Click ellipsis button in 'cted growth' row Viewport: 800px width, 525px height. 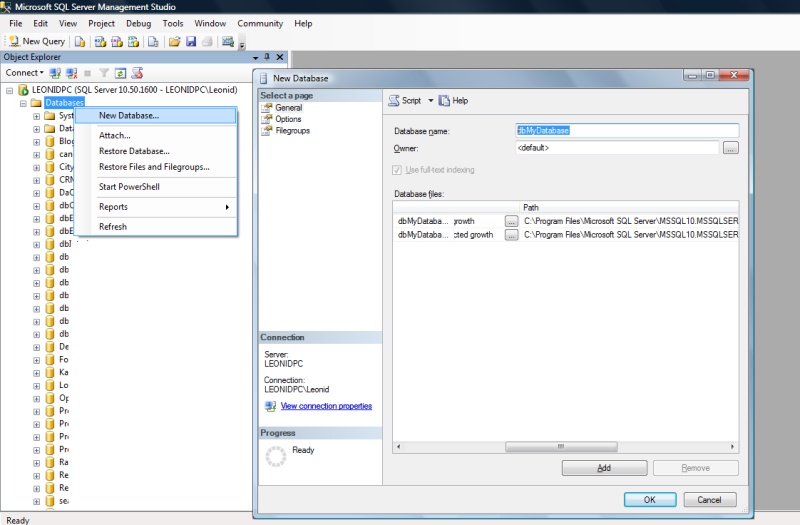click(511, 235)
